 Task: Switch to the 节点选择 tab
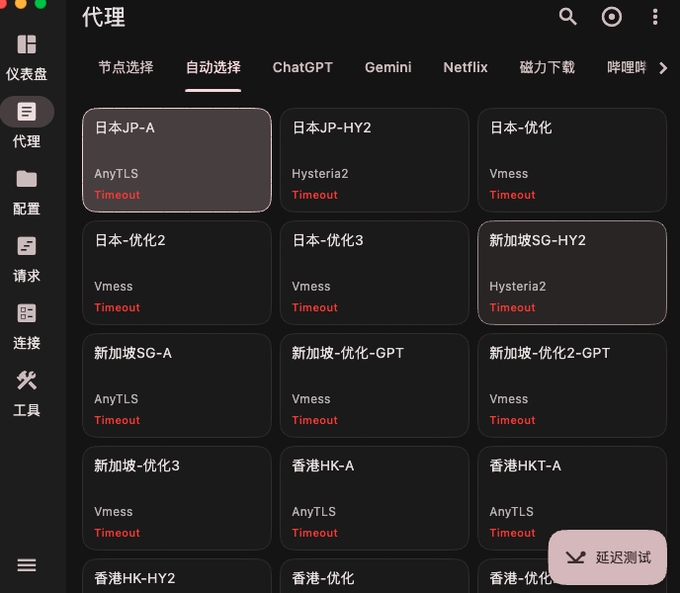tap(126, 67)
